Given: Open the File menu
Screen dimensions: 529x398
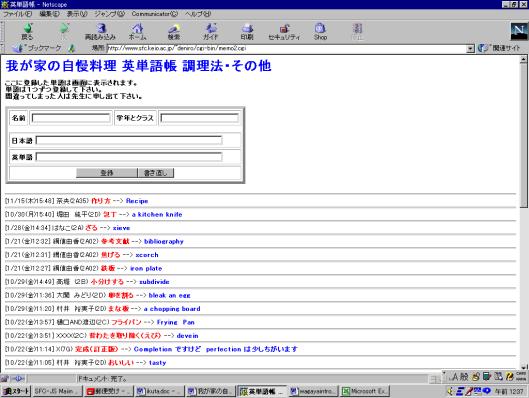Looking at the screenshot, I should [x=18, y=14].
